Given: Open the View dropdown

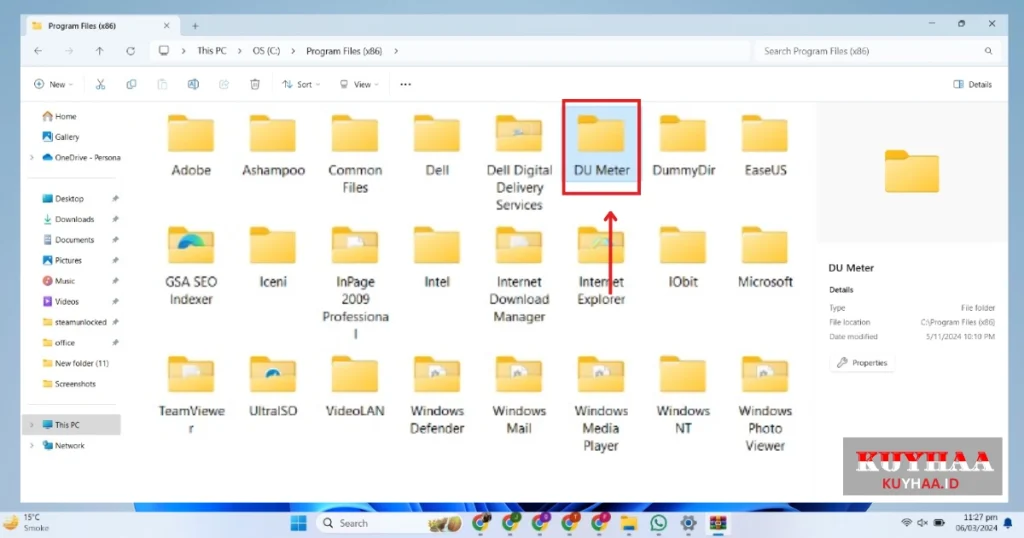Looking at the screenshot, I should pos(359,84).
